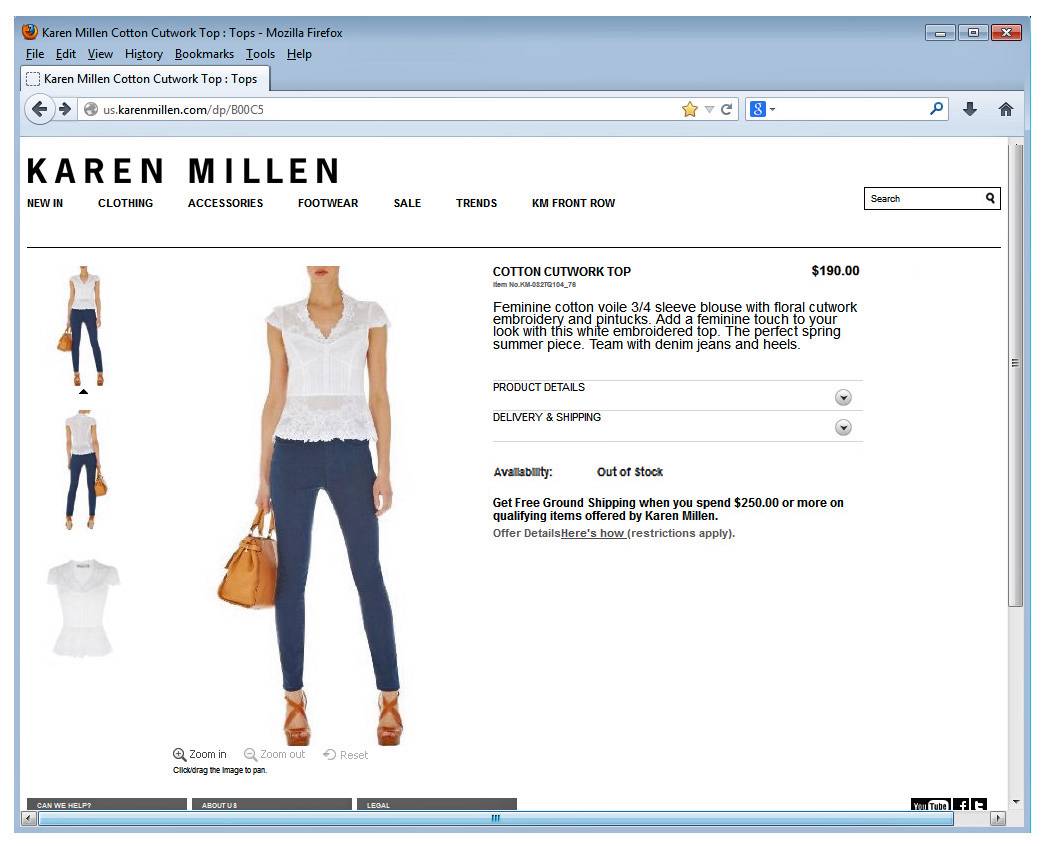Click the KAREN MILLEN logo
Screen dimensions: 1043x846
pyautogui.click(x=184, y=170)
